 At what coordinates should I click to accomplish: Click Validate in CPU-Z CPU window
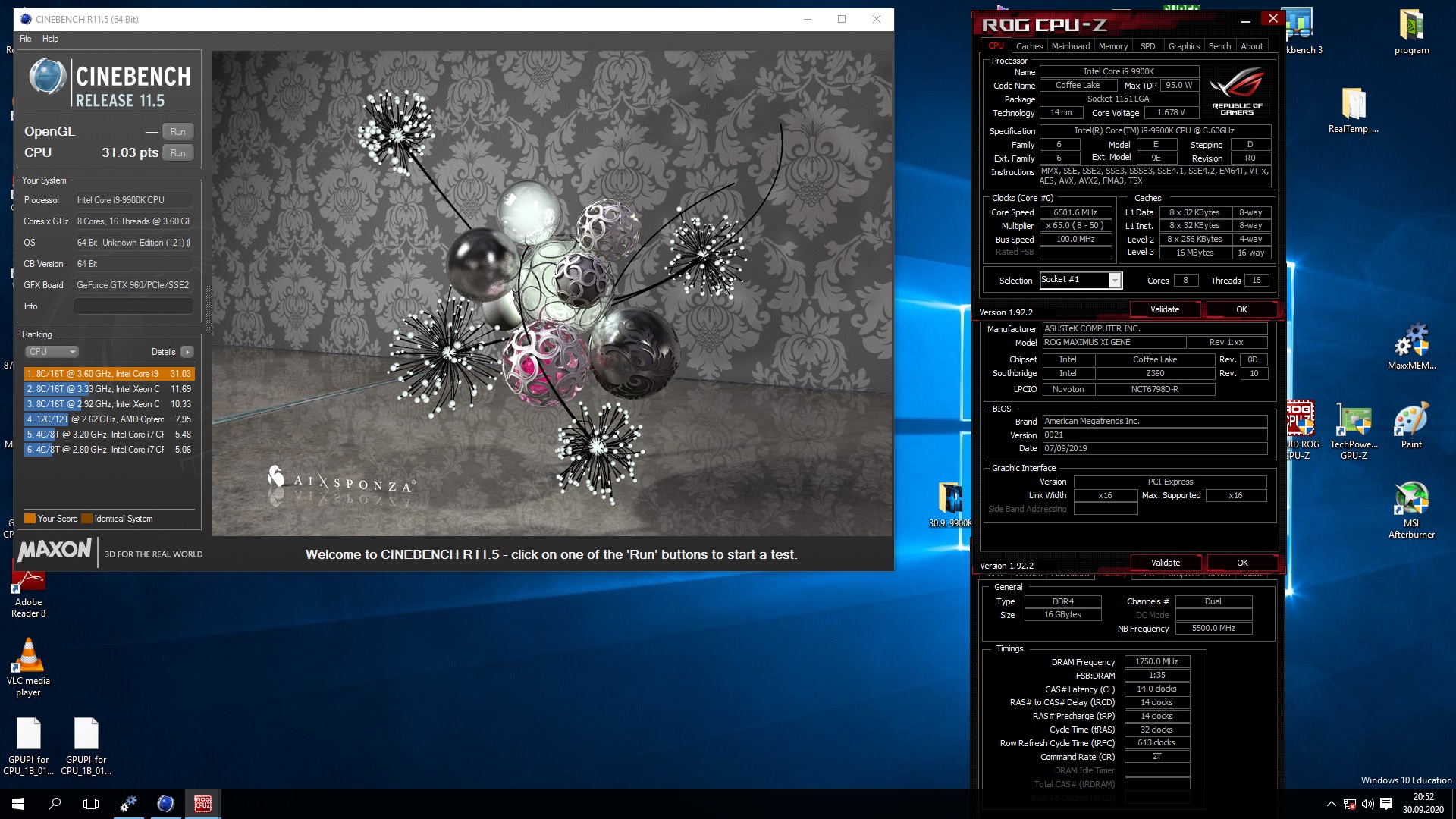pyautogui.click(x=1165, y=309)
